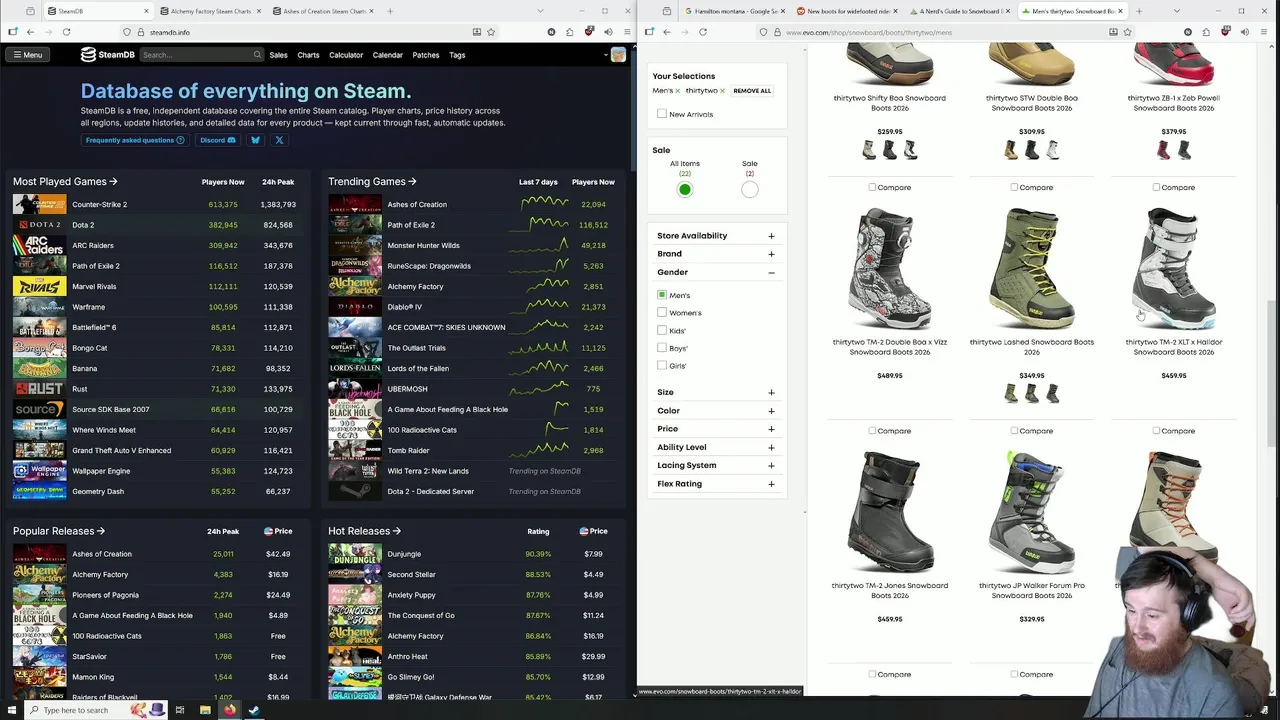
Task: Click the Counter-Strike 2 game icon
Action: coord(39,204)
